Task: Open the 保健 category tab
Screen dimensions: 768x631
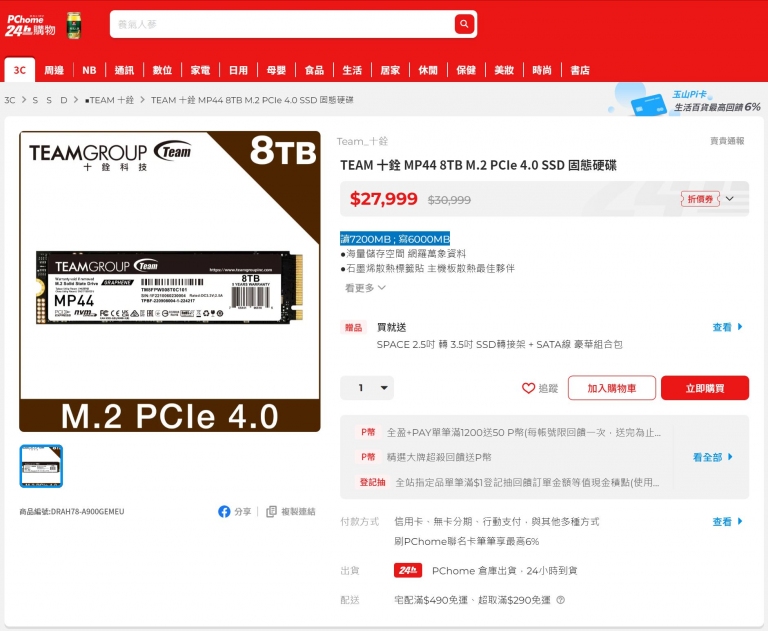Action: click(466, 70)
